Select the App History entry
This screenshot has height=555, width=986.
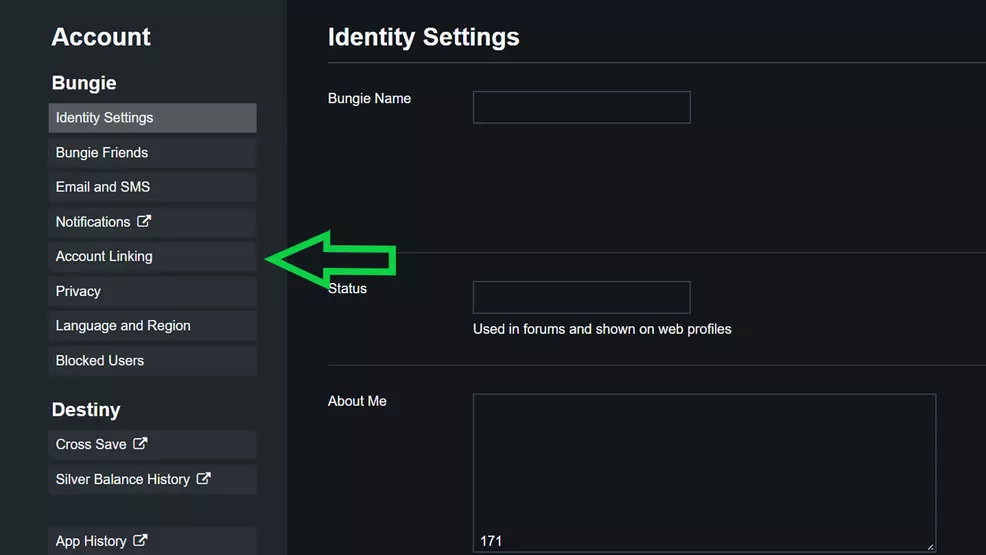click(x=91, y=541)
